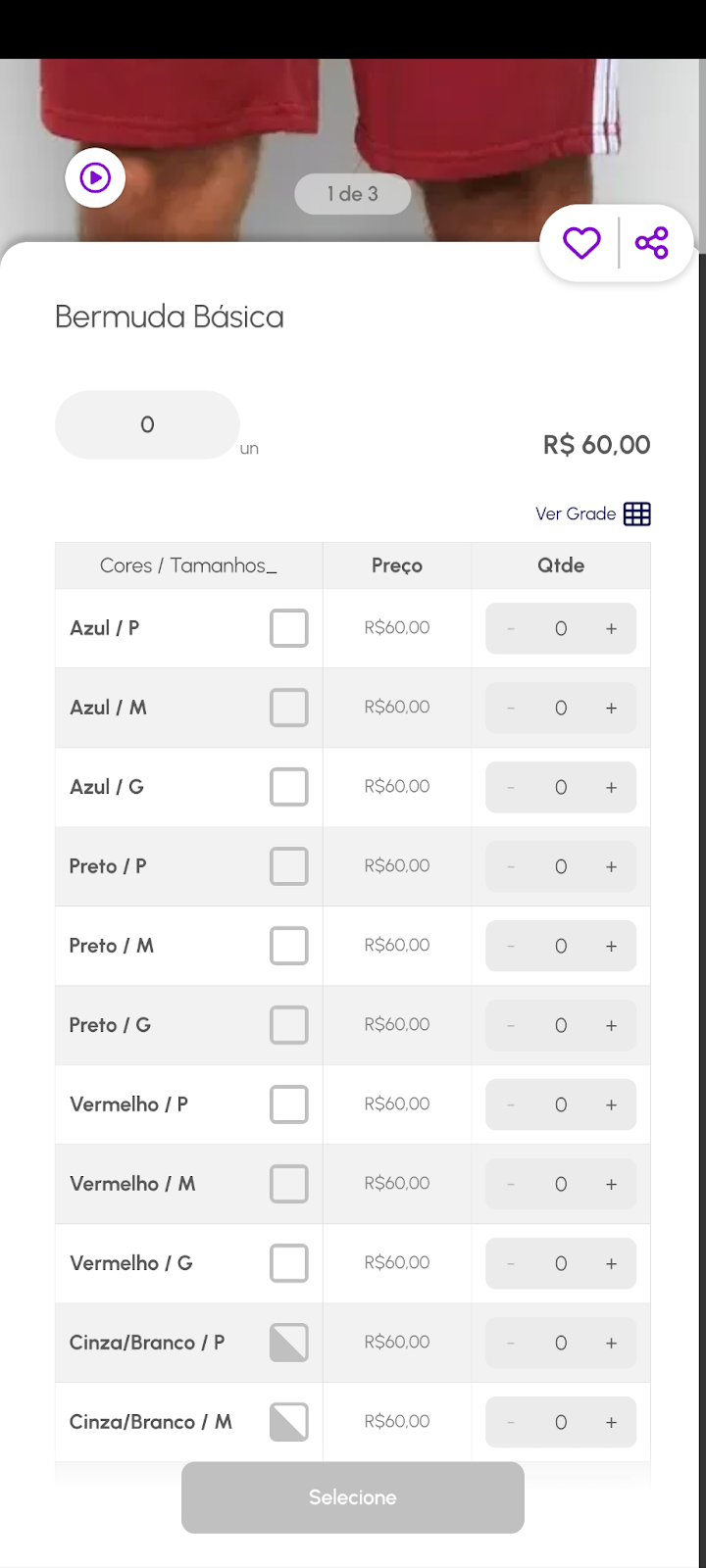This screenshot has width=706, height=1568.
Task: Select the Vermelho / P color checkbox
Action: pyautogui.click(x=289, y=1104)
